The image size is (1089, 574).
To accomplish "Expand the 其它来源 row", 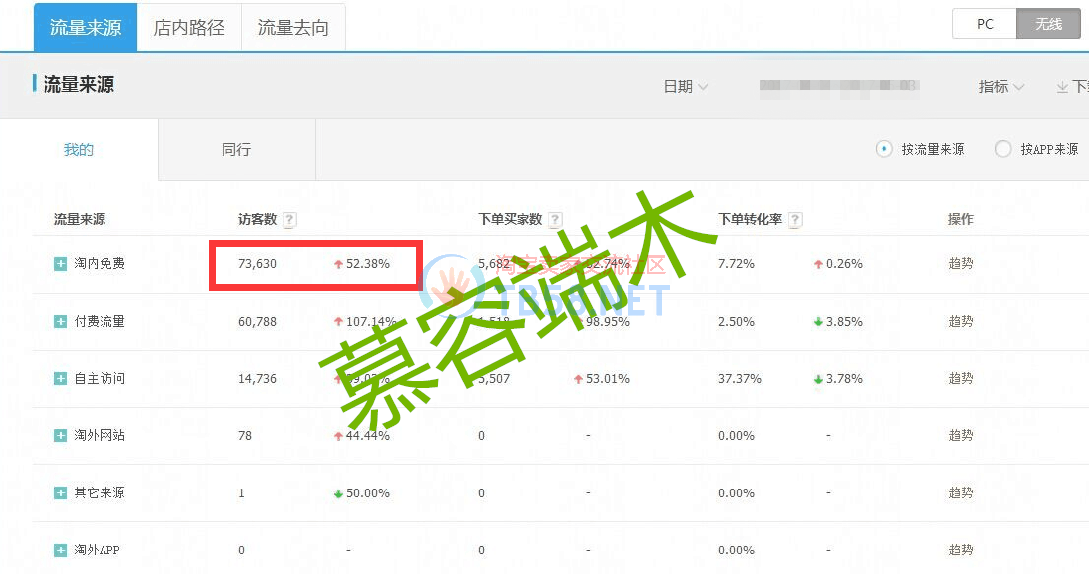I will click(x=61, y=493).
